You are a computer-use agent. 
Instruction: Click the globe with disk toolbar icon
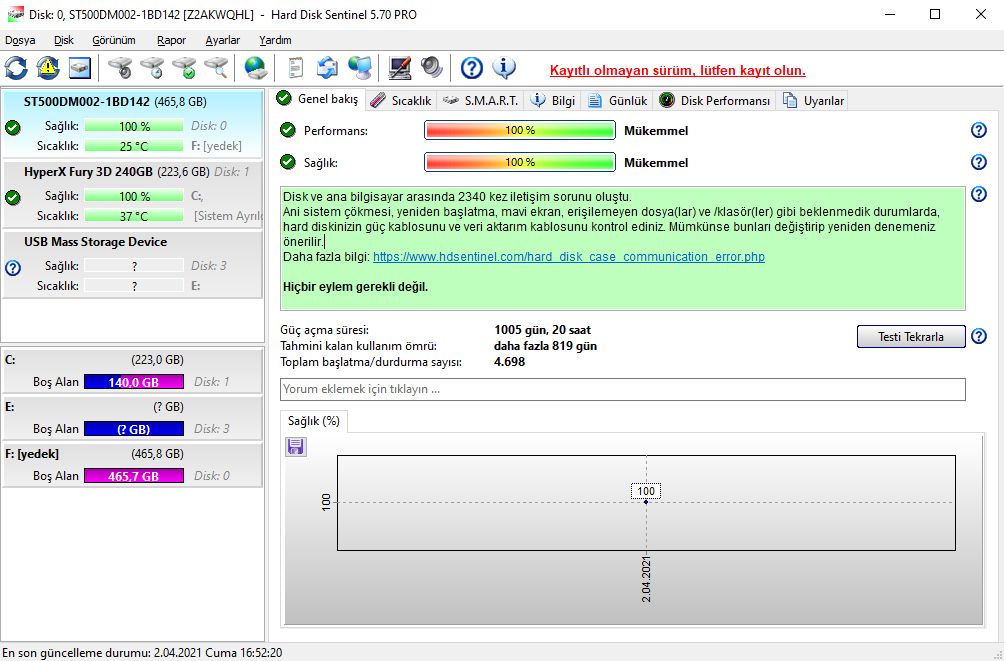coord(256,68)
